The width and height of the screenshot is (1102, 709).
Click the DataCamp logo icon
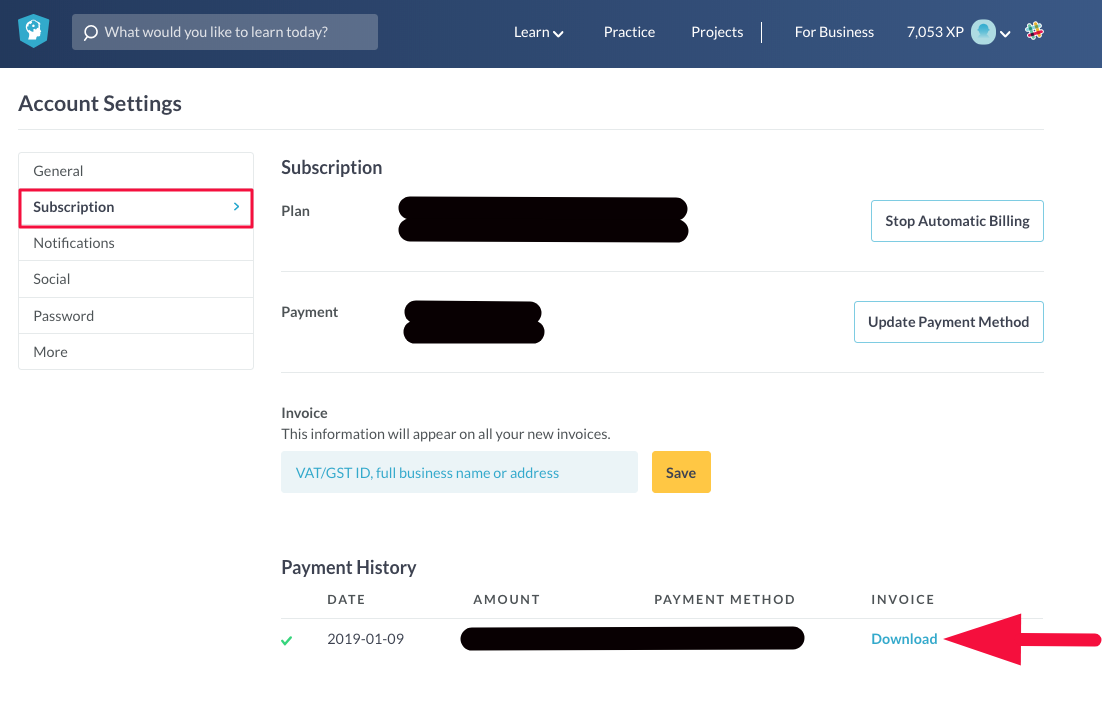click(x=34, y=32)
